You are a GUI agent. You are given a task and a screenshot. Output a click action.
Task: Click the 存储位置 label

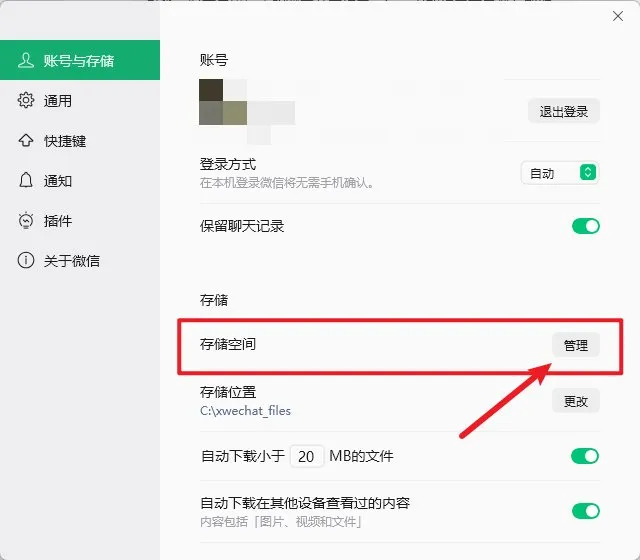(x=228, y=392)
